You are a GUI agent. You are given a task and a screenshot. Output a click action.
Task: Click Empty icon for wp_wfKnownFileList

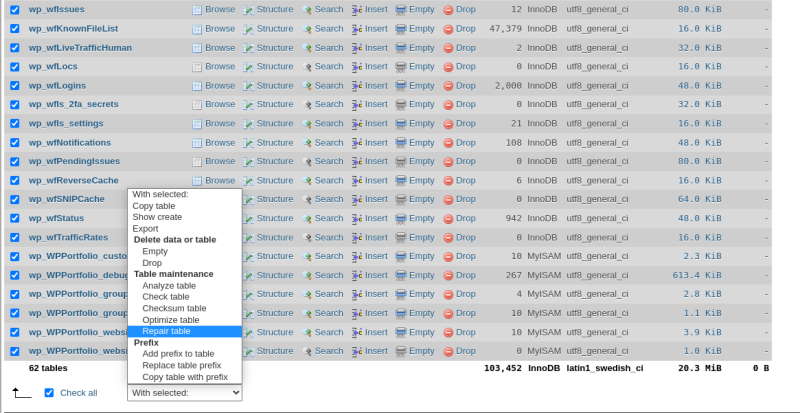point(401,29)
